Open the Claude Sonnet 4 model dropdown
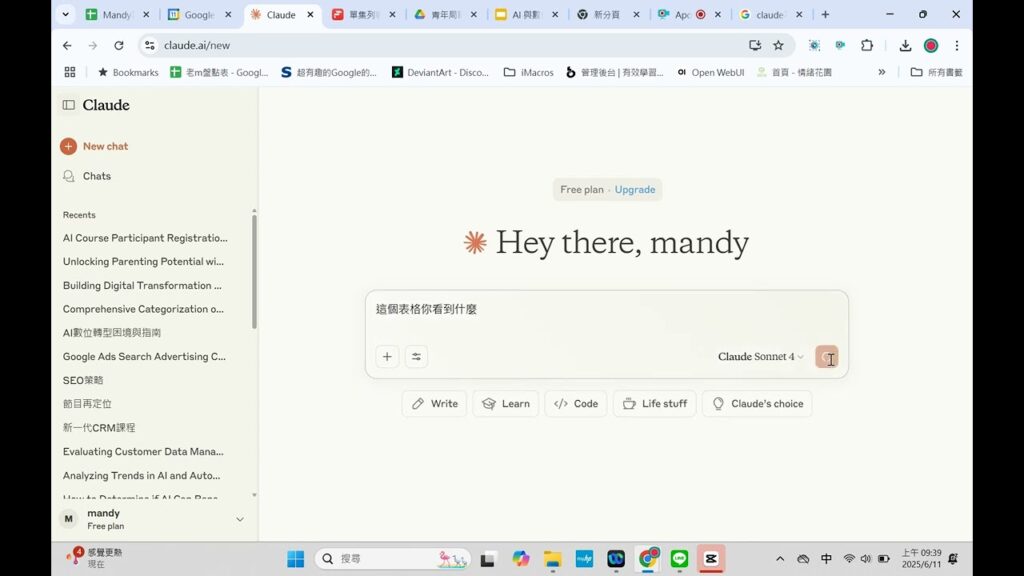The width and height of the screenshot is (1024, 576). coord(760,357)
